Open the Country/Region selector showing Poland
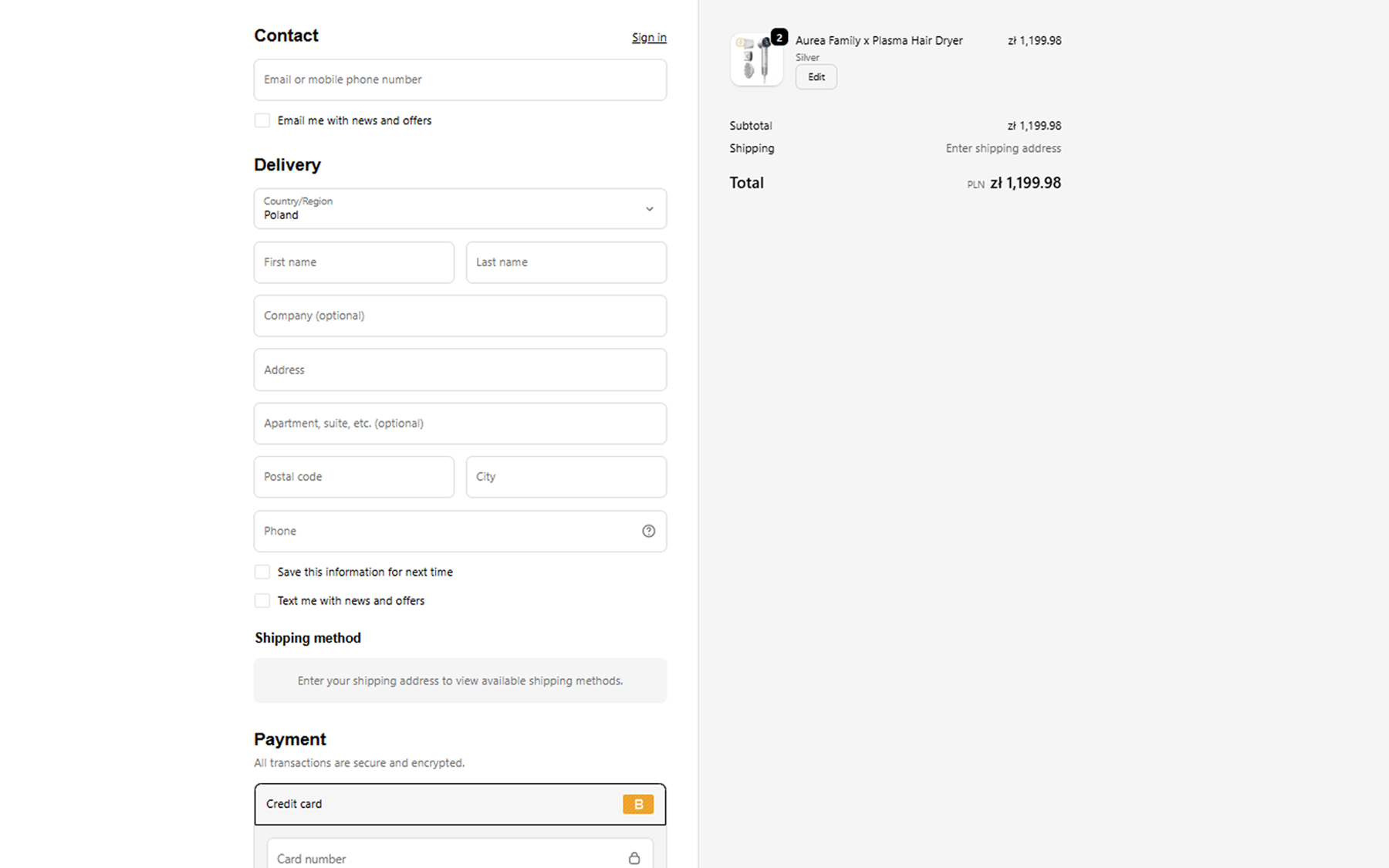The image size is (1389, 868). pyautogui.click(x=460, y=208)
